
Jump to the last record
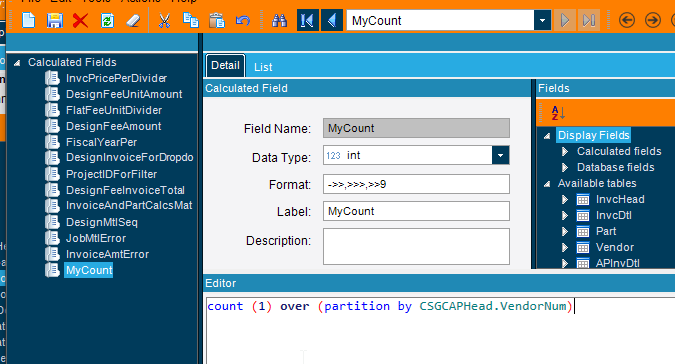(x=589, y=20)
